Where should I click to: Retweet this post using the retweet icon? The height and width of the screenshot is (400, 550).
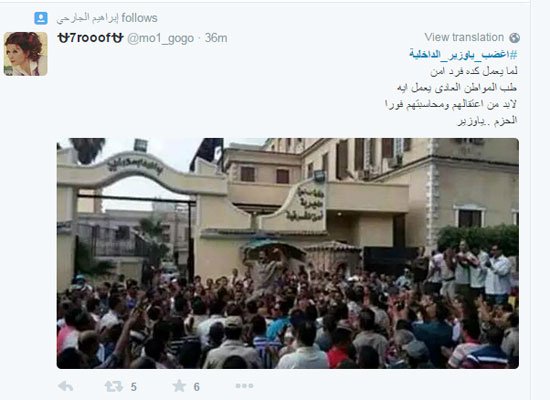(114, 386)
